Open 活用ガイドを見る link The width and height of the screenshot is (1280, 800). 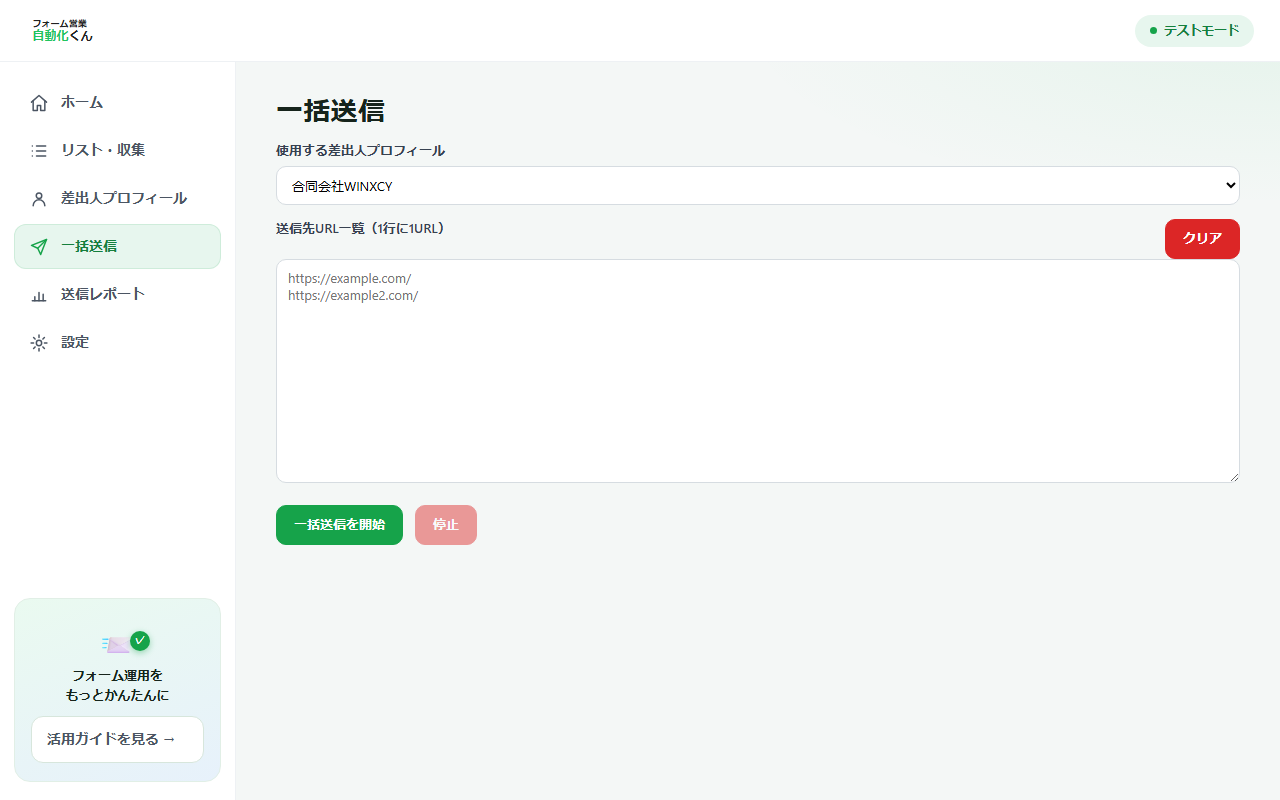117,739
